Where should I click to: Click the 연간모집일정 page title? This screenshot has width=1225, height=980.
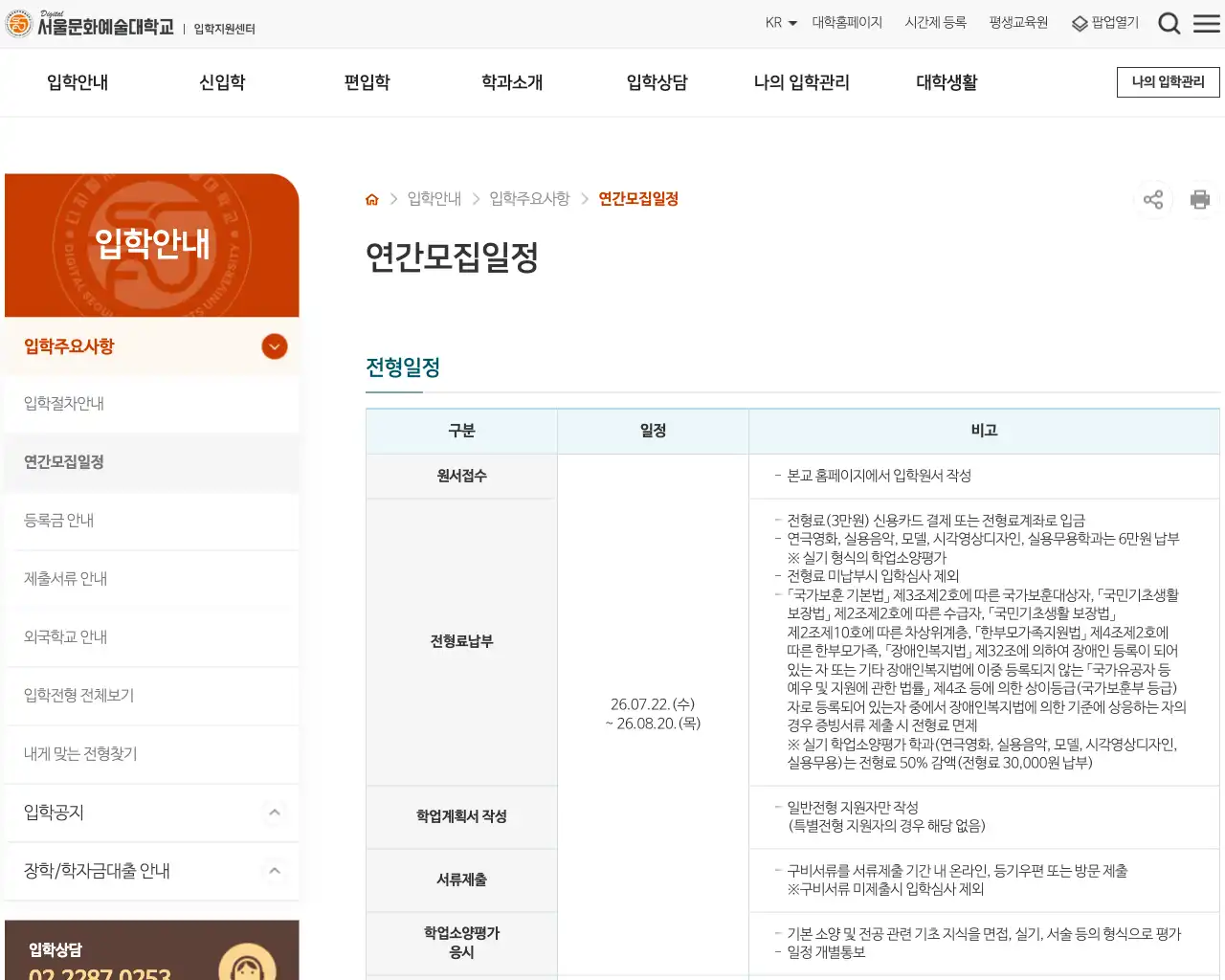tap(452, 256)
